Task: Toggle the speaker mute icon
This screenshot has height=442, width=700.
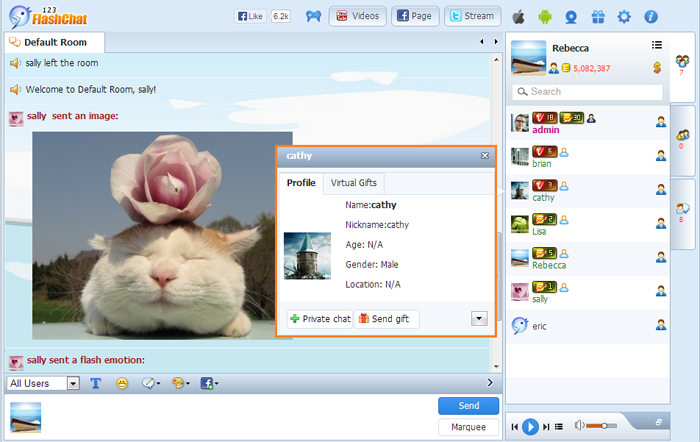Action: point(579,426)
